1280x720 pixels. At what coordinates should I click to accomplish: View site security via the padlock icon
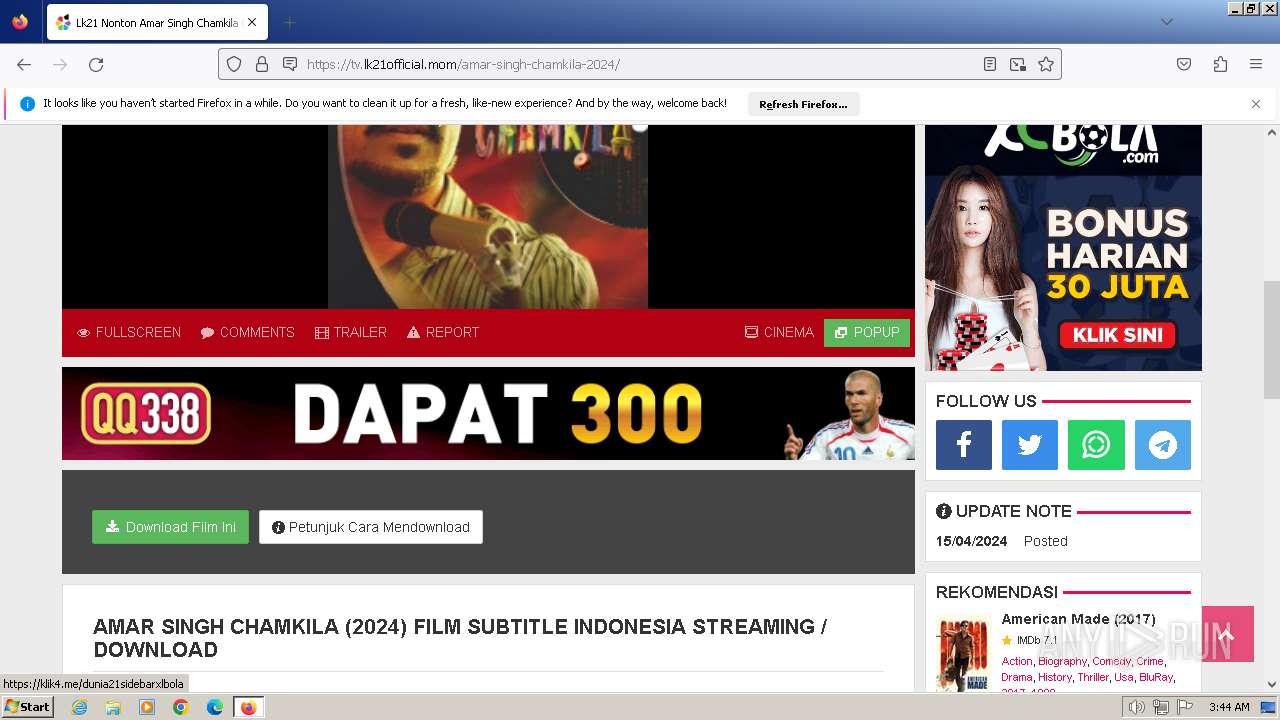tap(262, 64)
